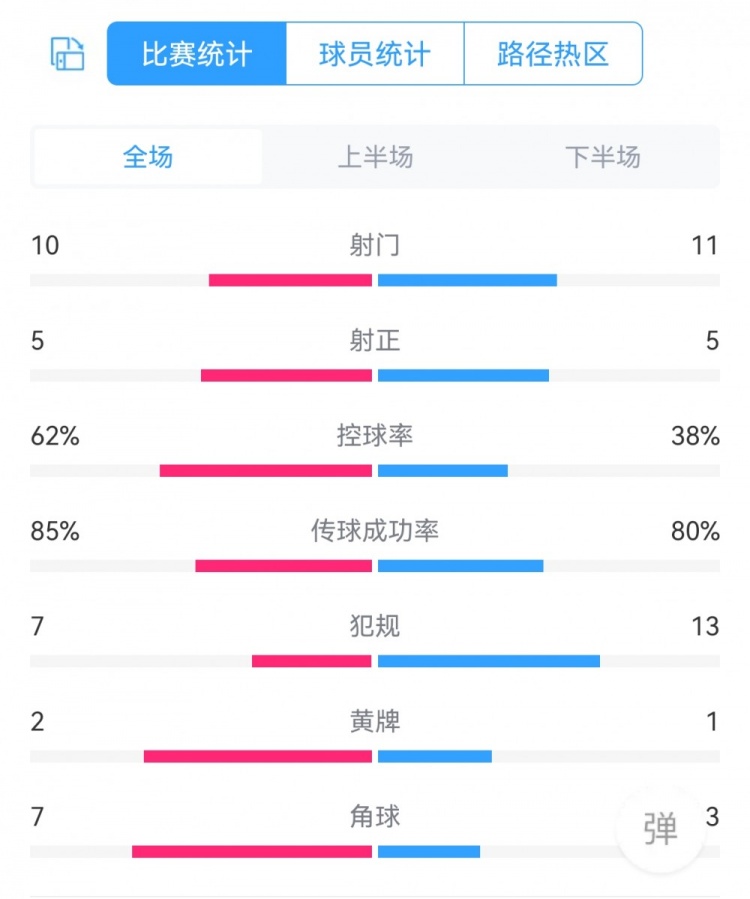Click the blue 传球成功率 bar

(x=461, y=566)
